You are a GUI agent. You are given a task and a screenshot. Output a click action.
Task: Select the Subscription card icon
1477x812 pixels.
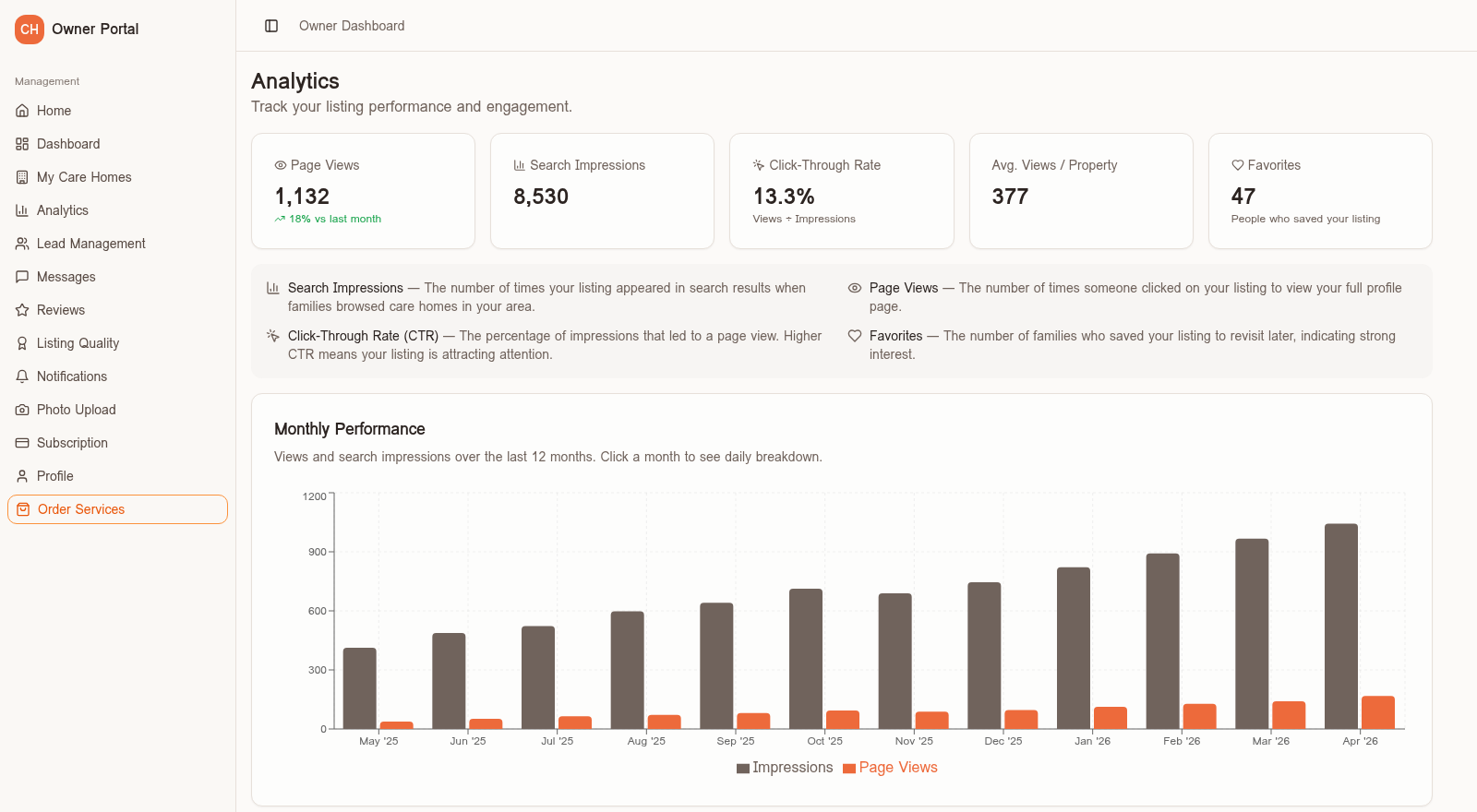tap(22, 443)
